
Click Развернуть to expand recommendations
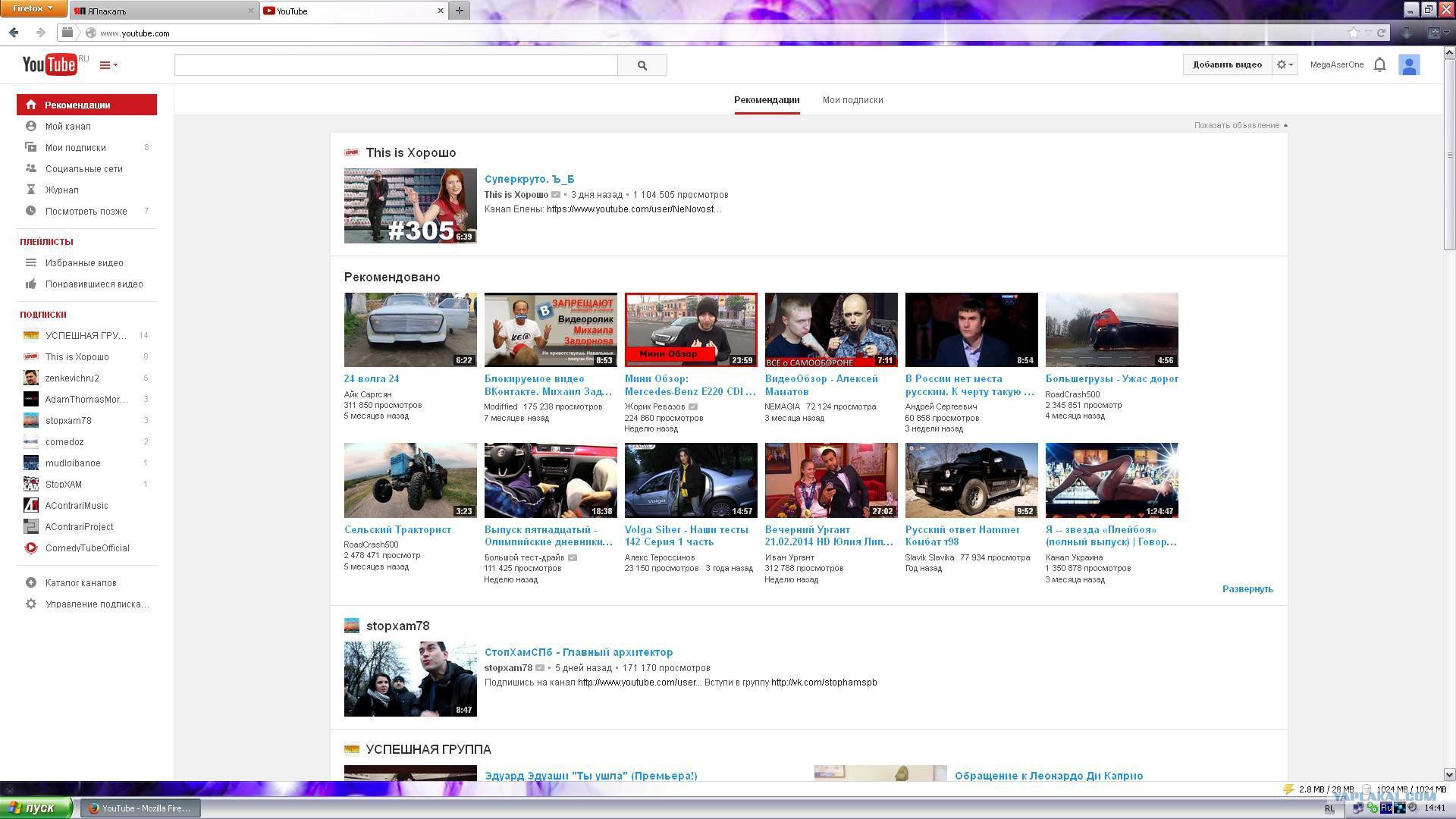pyautogui.click(x=1247, y=589)
